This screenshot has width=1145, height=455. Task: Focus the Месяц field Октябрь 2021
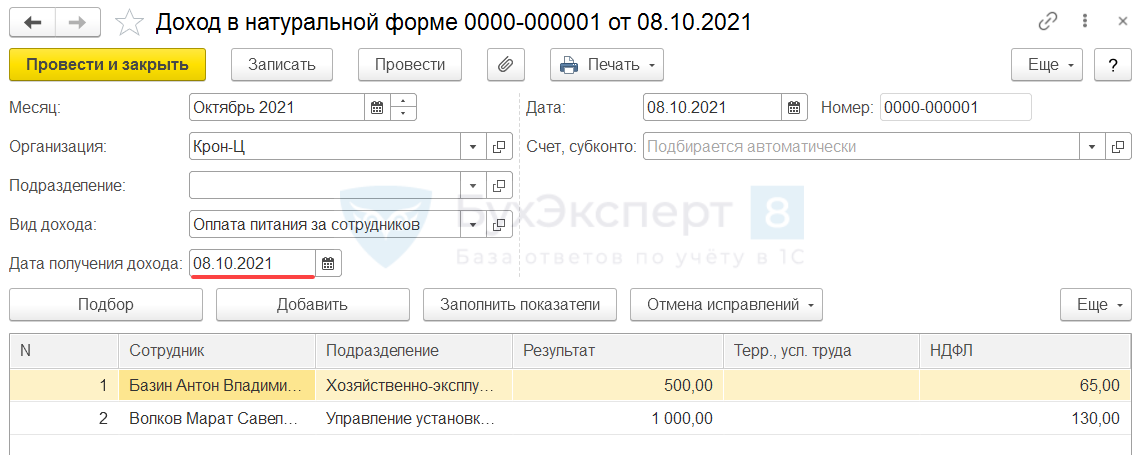tap(277, 107)
